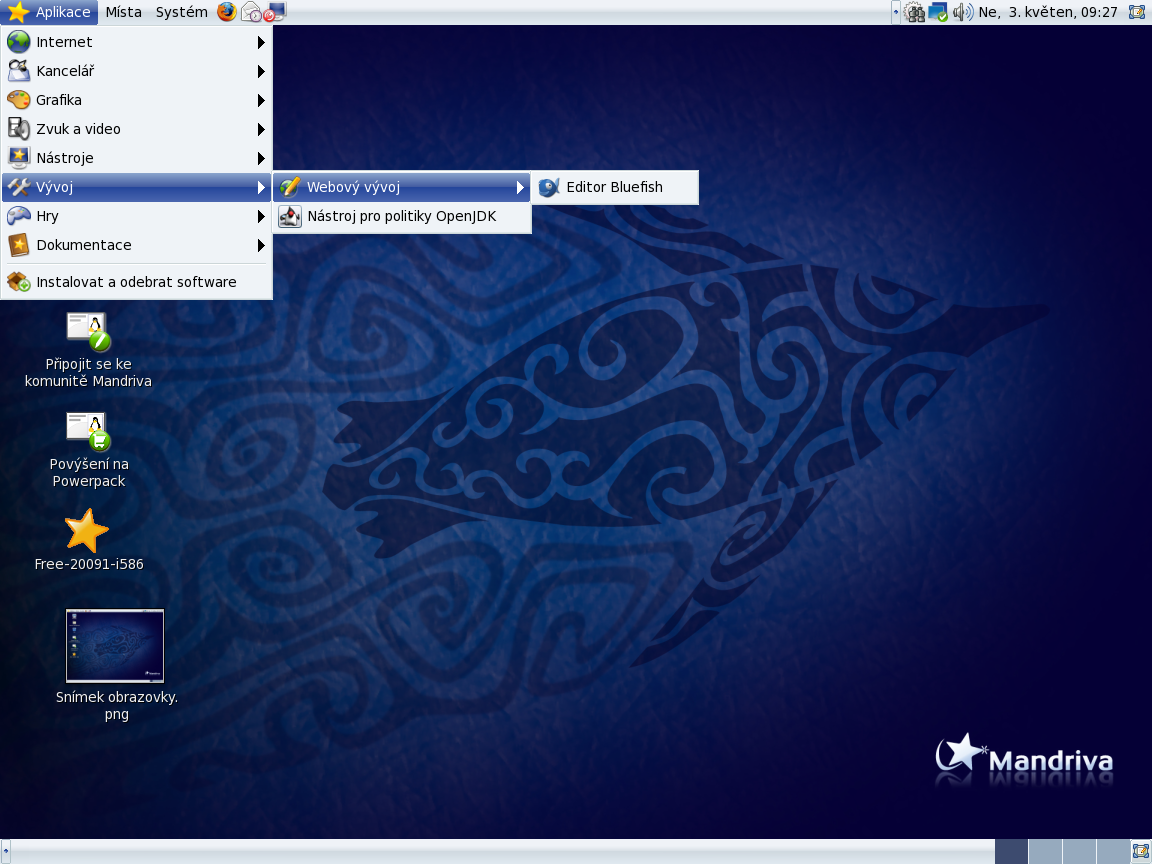Open the clock showing Ne, 3. květen, 09:27
Image resolution: width=1152 pixels, height=864 pixels.
pyautogui.click(x=1048, y=12)
